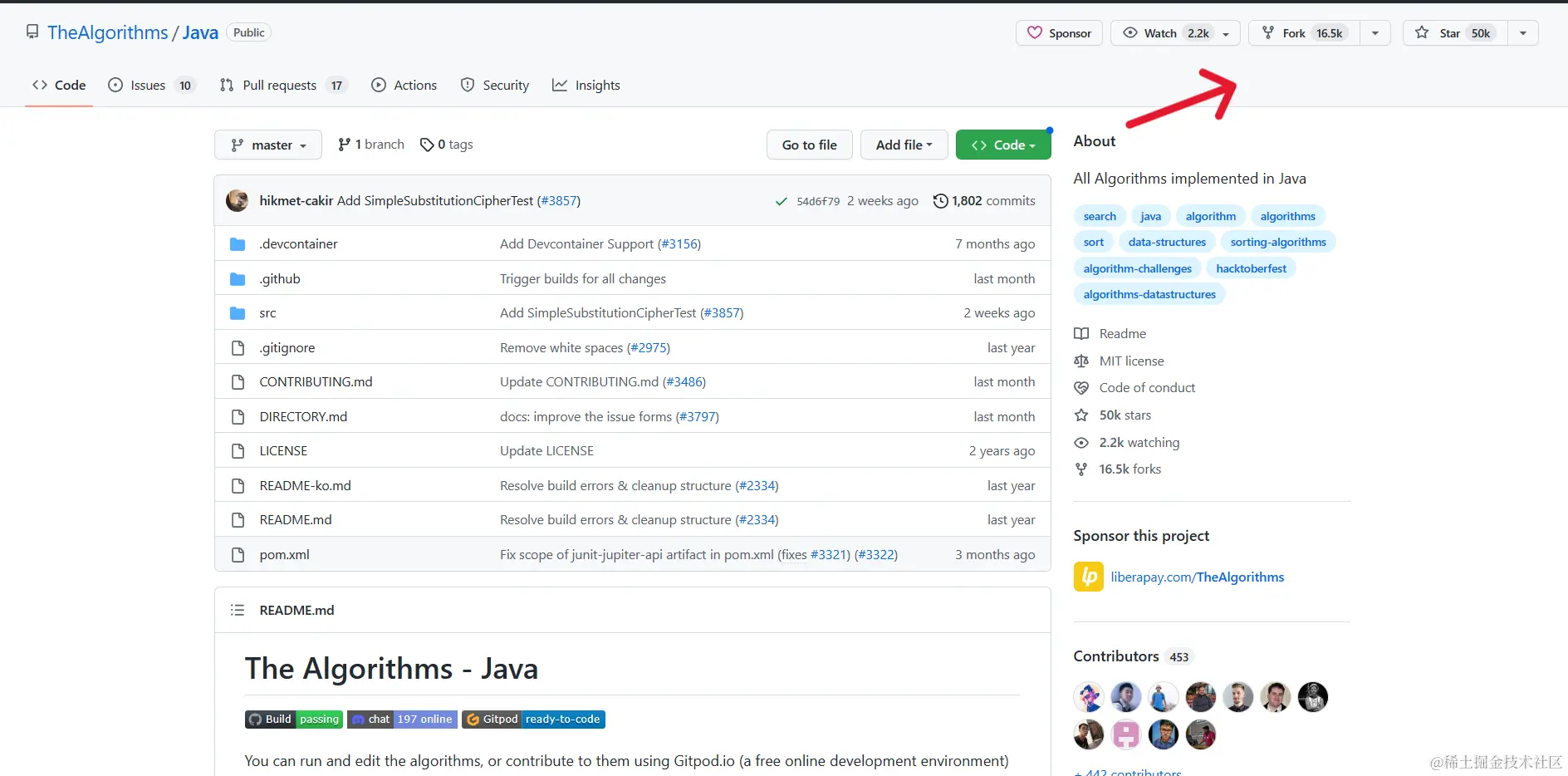The image size is (1568, 776).
Task: Click the repository book icon beside TheAlgorithms
Action: click(32, 32)
